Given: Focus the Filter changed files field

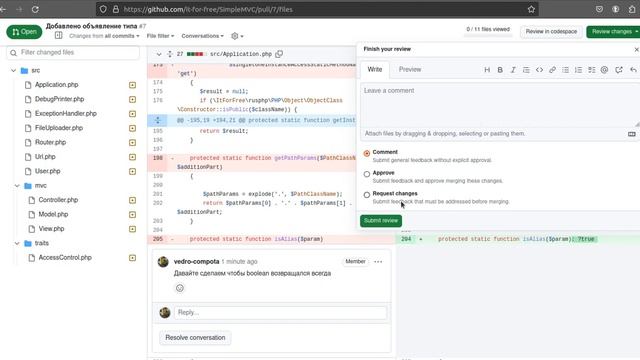Looking at the screenshot, I should 73,53.
